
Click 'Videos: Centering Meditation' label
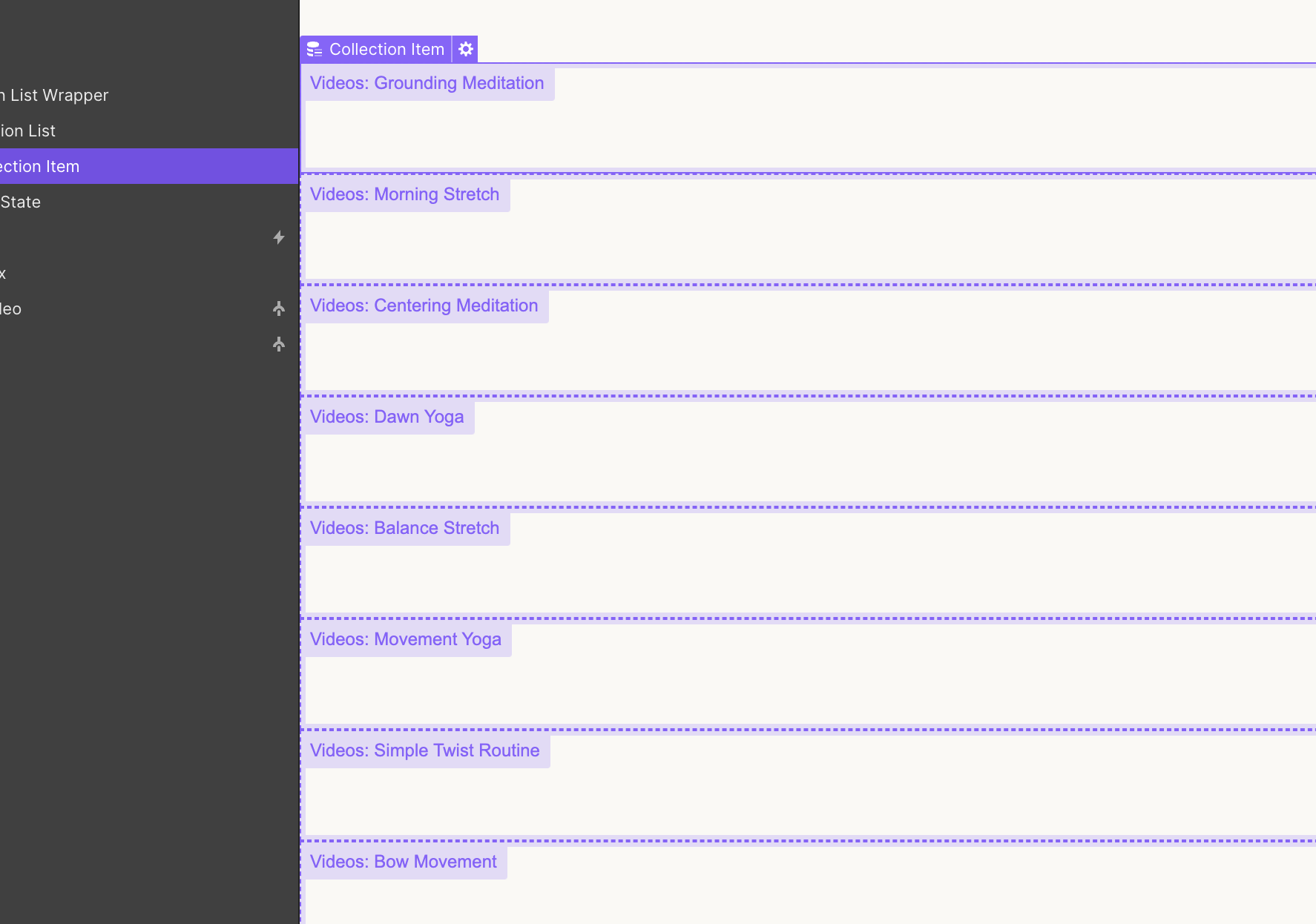(424, 306)
